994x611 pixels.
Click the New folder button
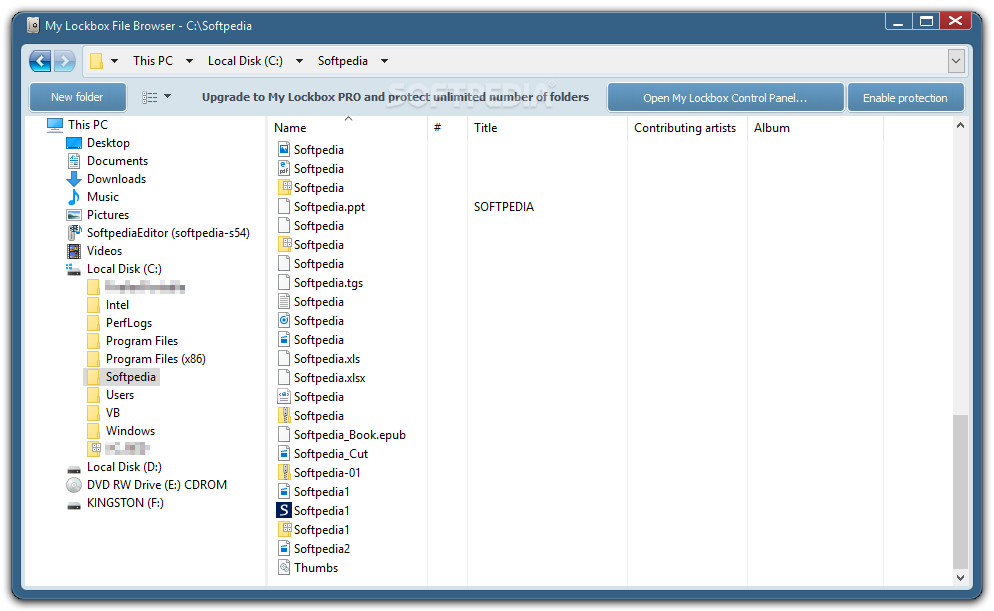tap(77, 97)
